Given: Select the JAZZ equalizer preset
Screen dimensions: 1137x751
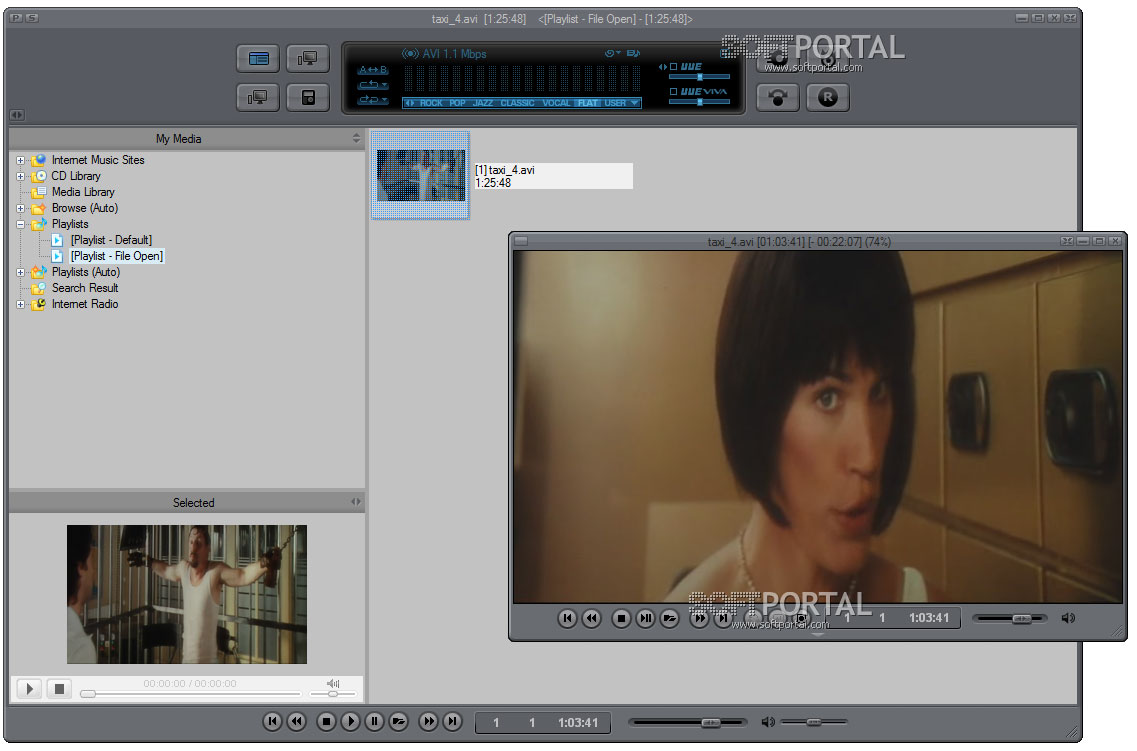Looking at the screenshot, I should (x=483, y=103).
